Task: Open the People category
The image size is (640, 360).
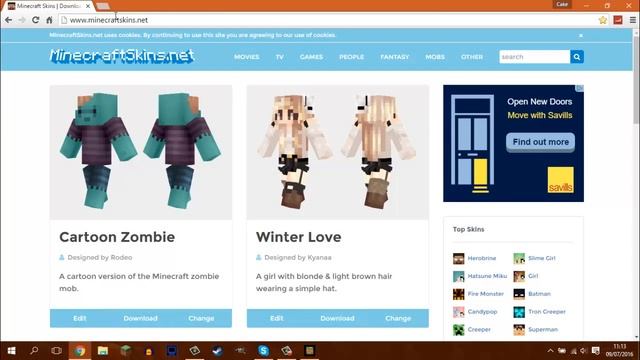Action: 351,57
